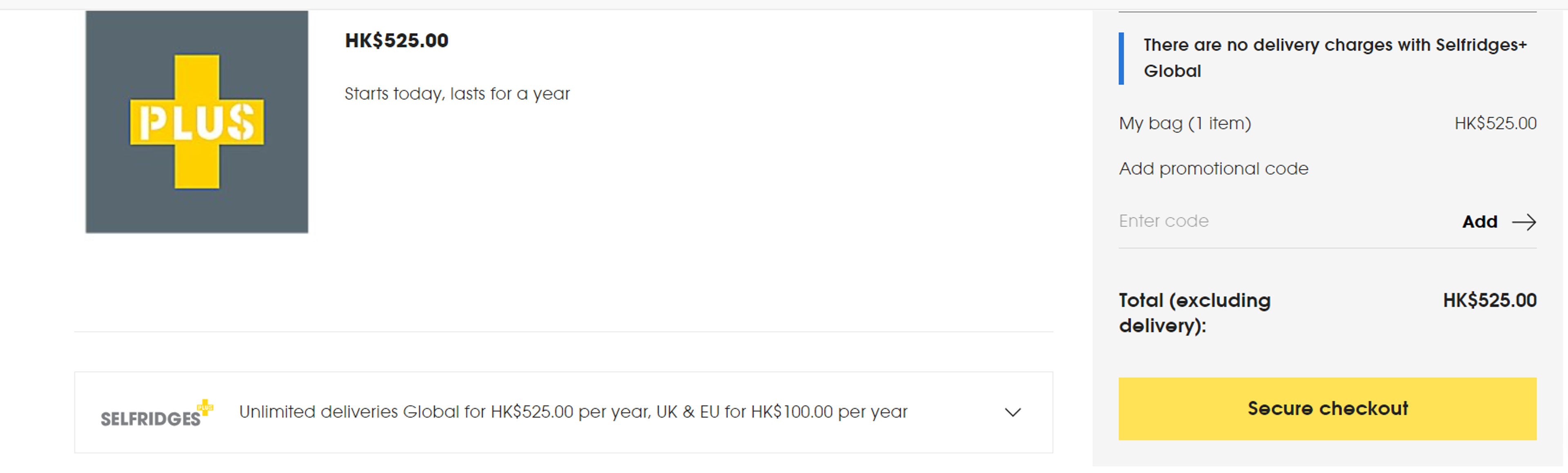
Task: Click the small yellow plus on Selfridges logo
Action: [x=206, y=407]
